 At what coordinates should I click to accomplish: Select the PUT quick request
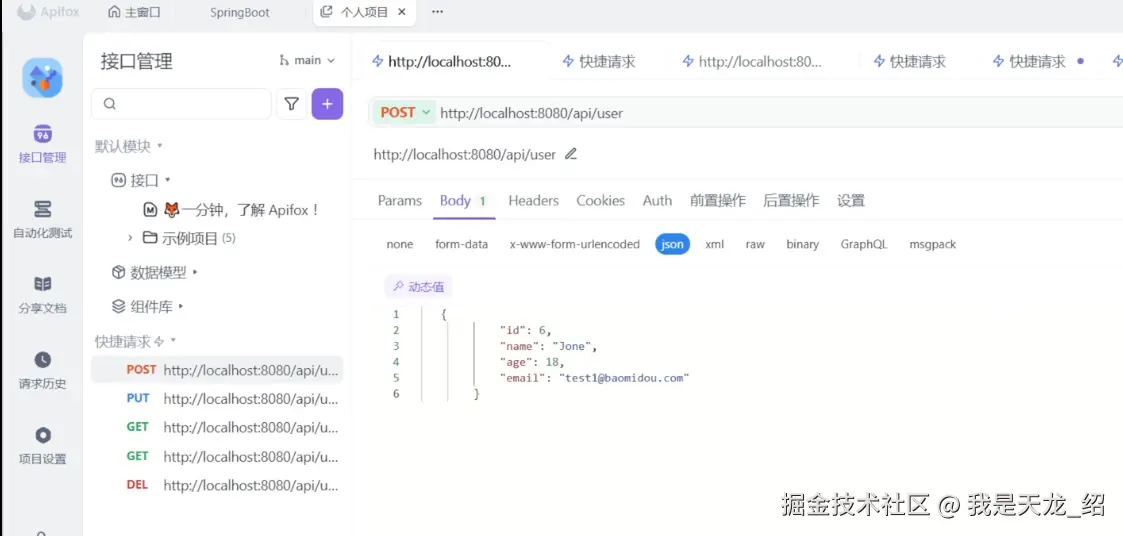click(x=217, y=398)
